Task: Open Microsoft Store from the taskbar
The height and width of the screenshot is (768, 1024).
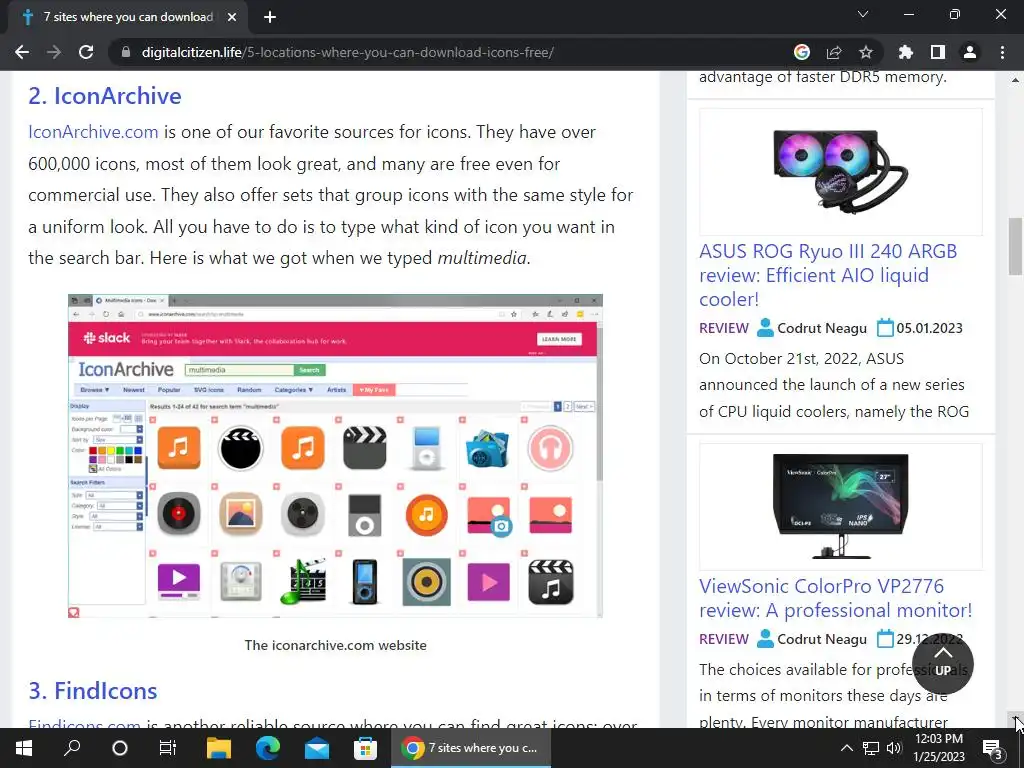Action: pyautogui.click(x=365, y=748)
